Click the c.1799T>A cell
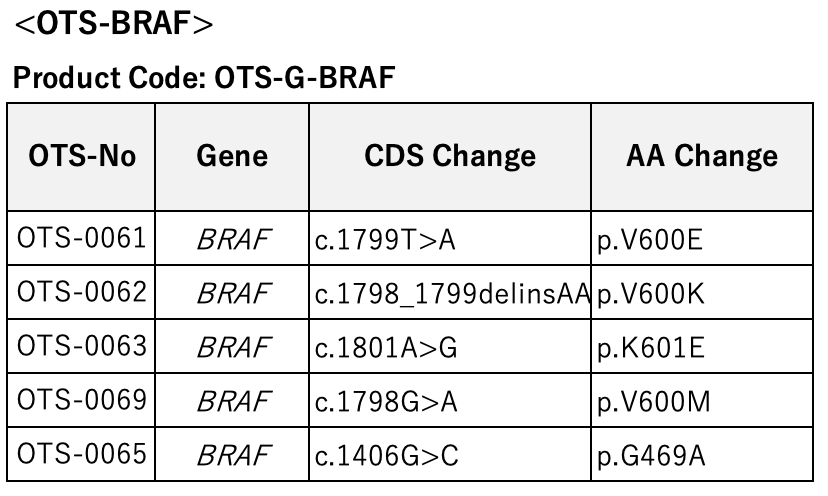 450,238
